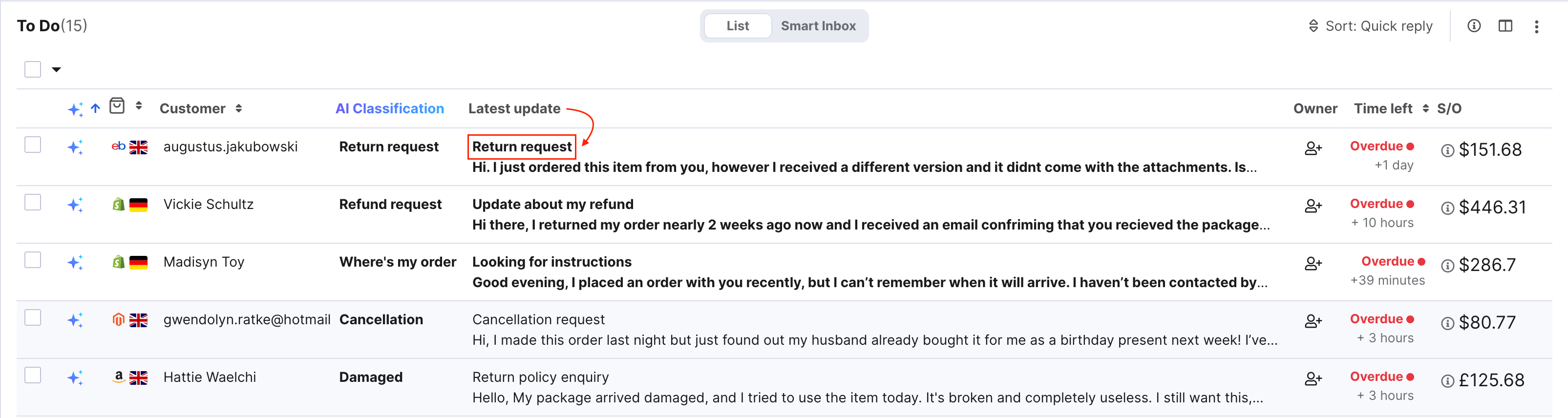Sort by Time left column arrows
The height and width of the screenshot is (418, 1568).
1425,108
